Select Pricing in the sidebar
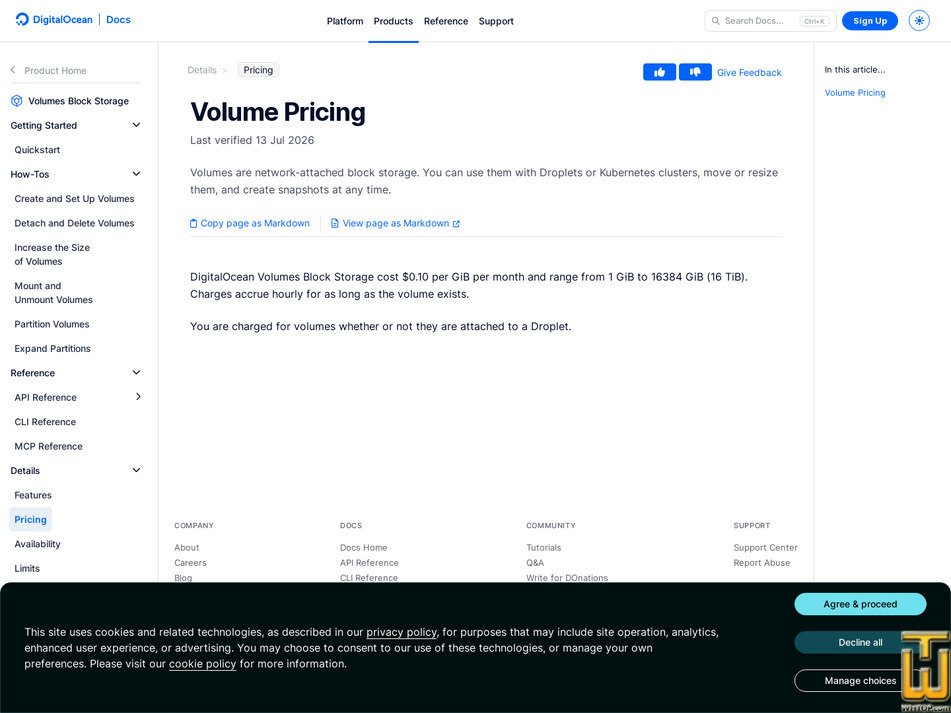 click(x=30, y=520)
